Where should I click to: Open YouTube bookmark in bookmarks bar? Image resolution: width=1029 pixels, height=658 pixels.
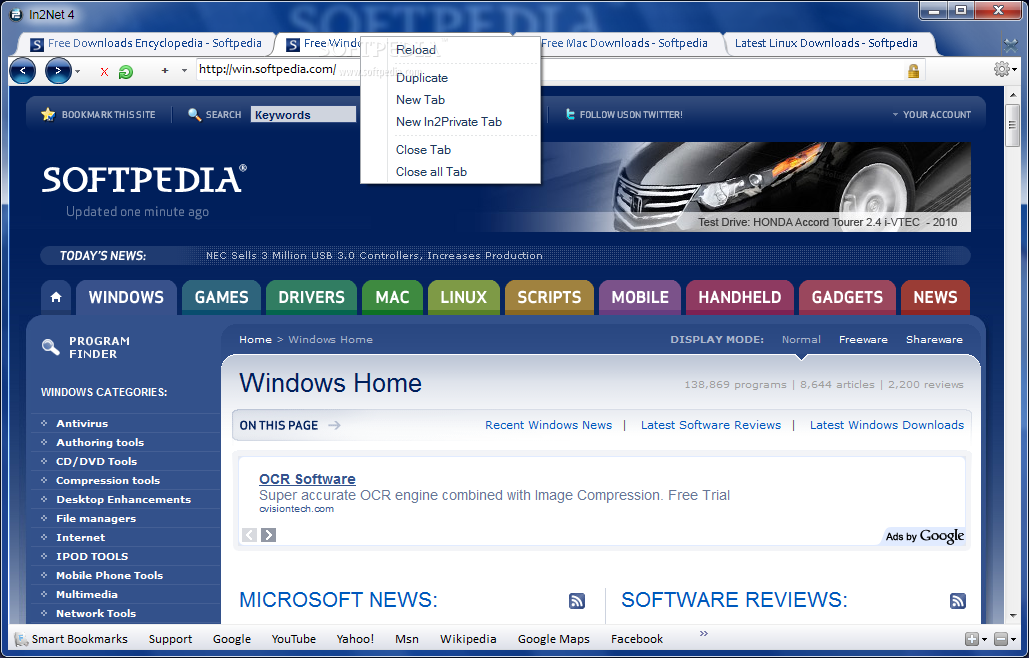click(x=293, y=639)
